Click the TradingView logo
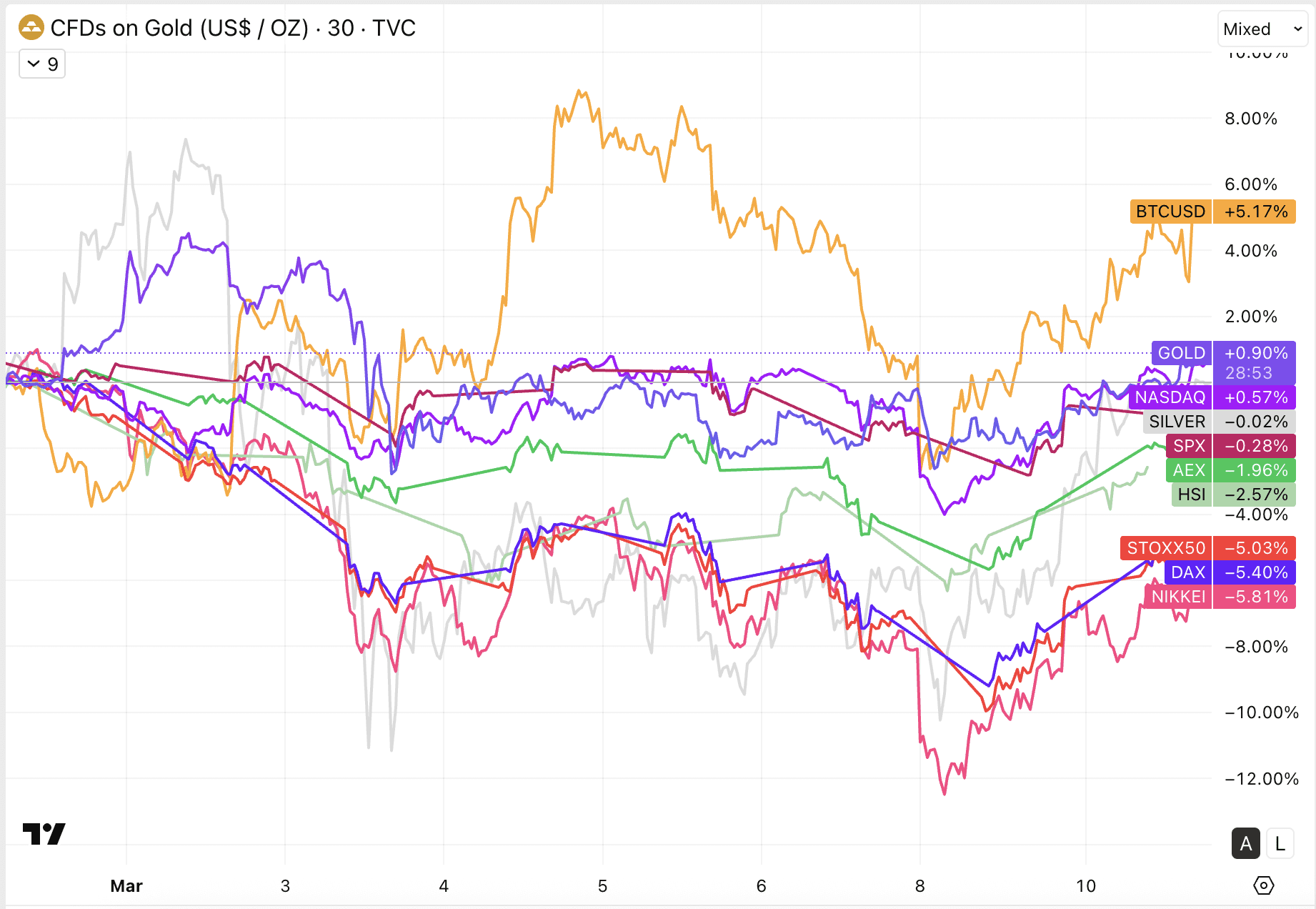This screenshot has height=909, width=1316. (44, 833)
